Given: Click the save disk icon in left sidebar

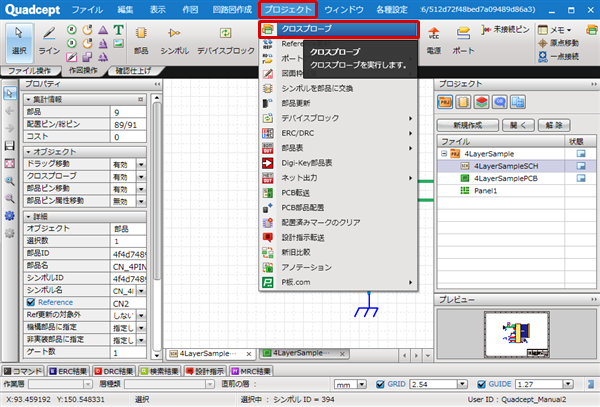Looking at the screenshot, I should click(10, 146).
